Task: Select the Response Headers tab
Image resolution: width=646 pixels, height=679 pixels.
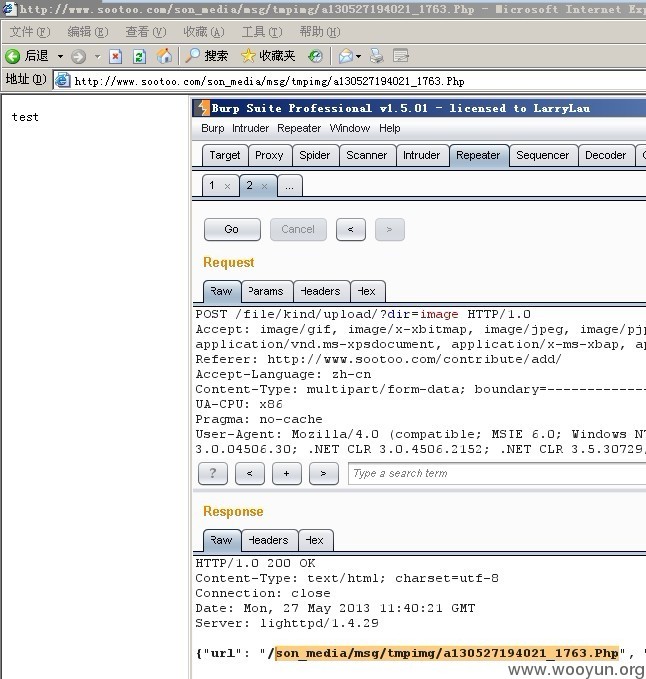Action: (x=269, y=540)
